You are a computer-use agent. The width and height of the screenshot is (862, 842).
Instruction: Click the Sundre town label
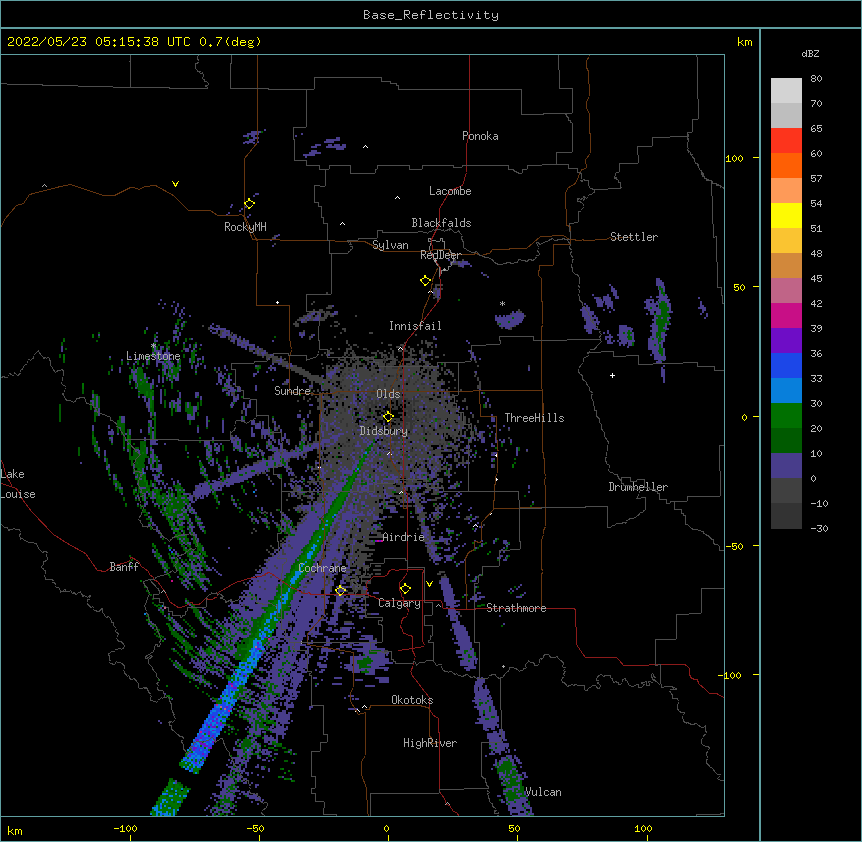pyautogui.click(x=292, y=391)
